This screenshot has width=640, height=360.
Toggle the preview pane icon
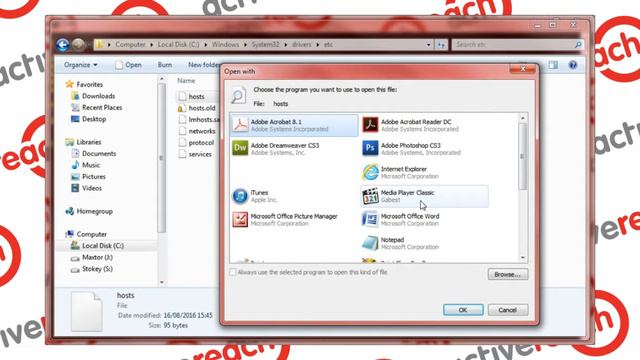click(x=553, y=65)
